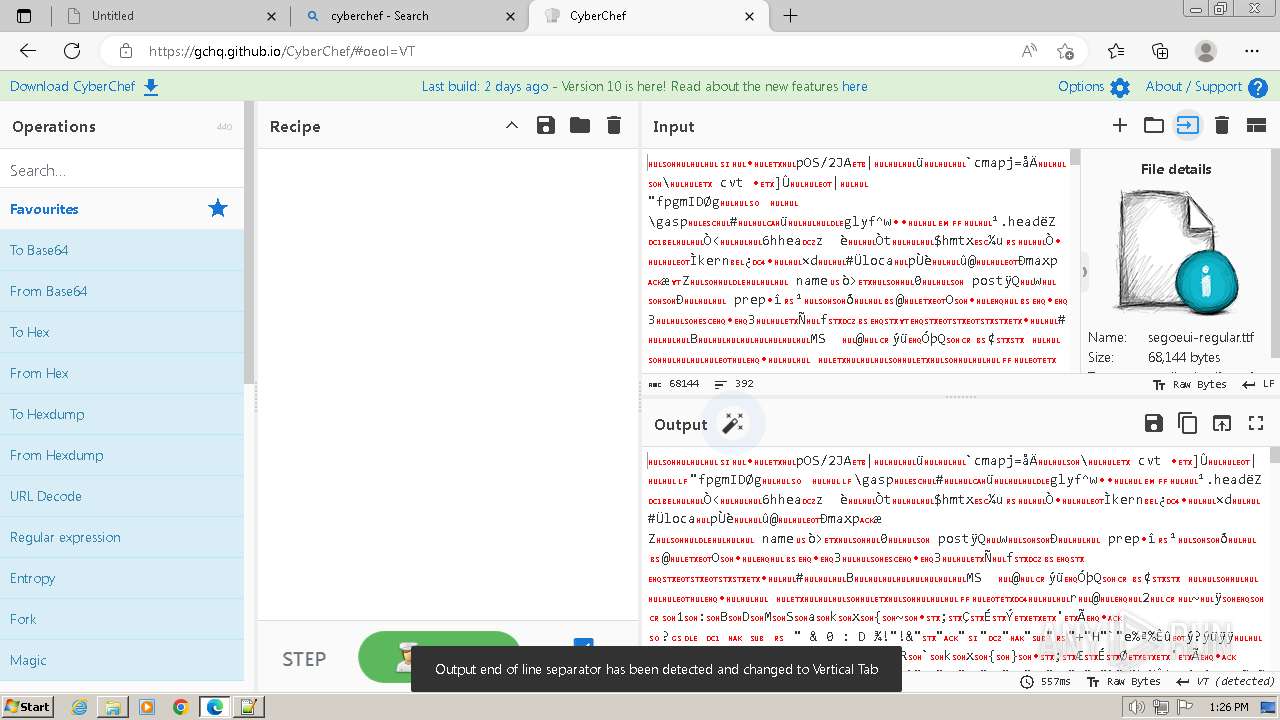Select the To Base64 operation

pos(122,250)
